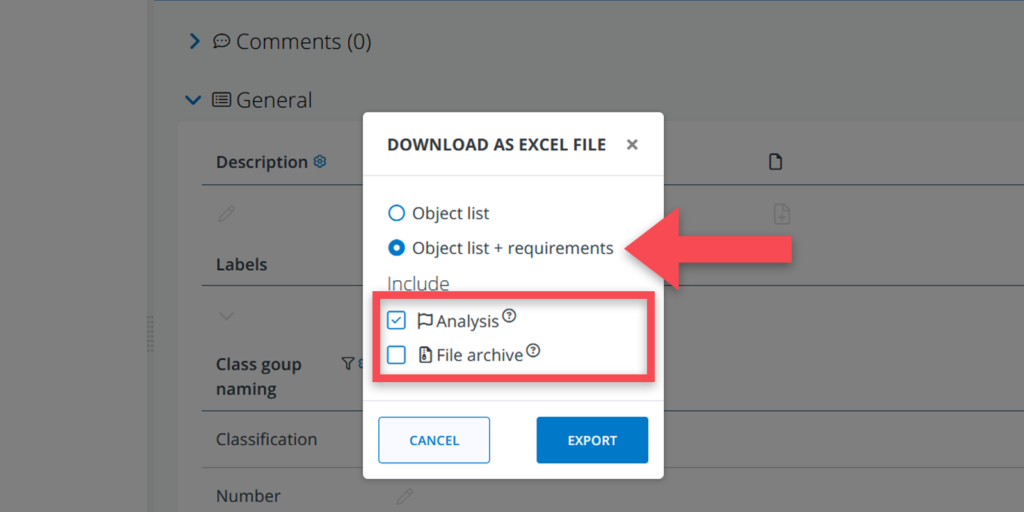
Task: Click the Cancel button
Action: [434, 440]
